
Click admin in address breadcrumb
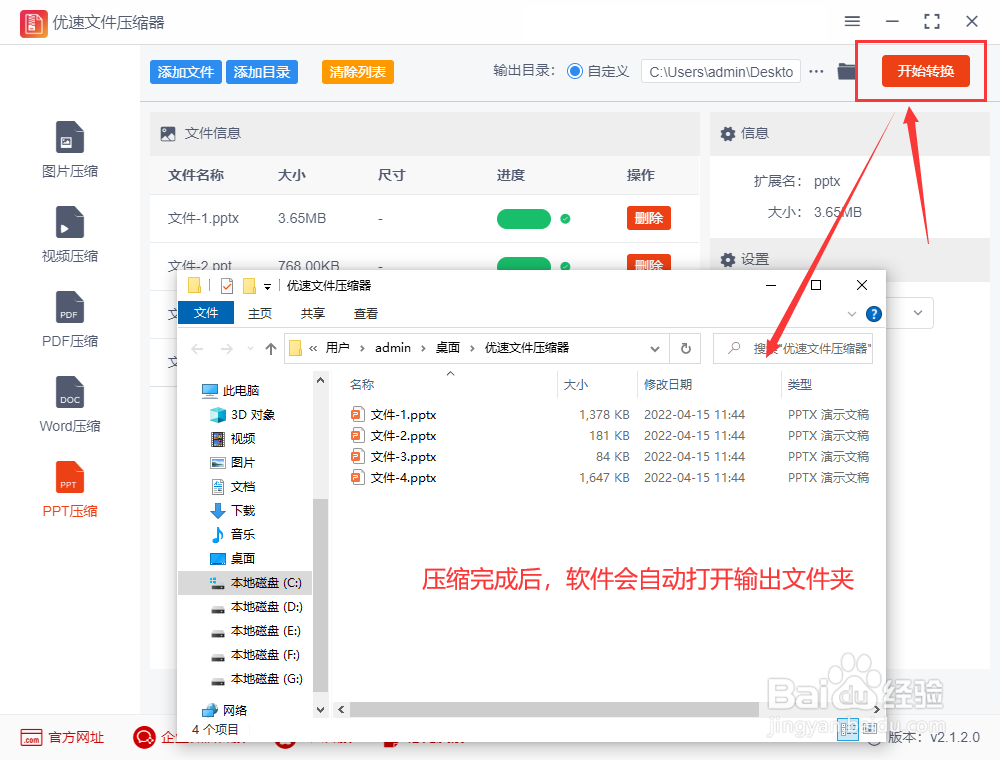[393, 347]
